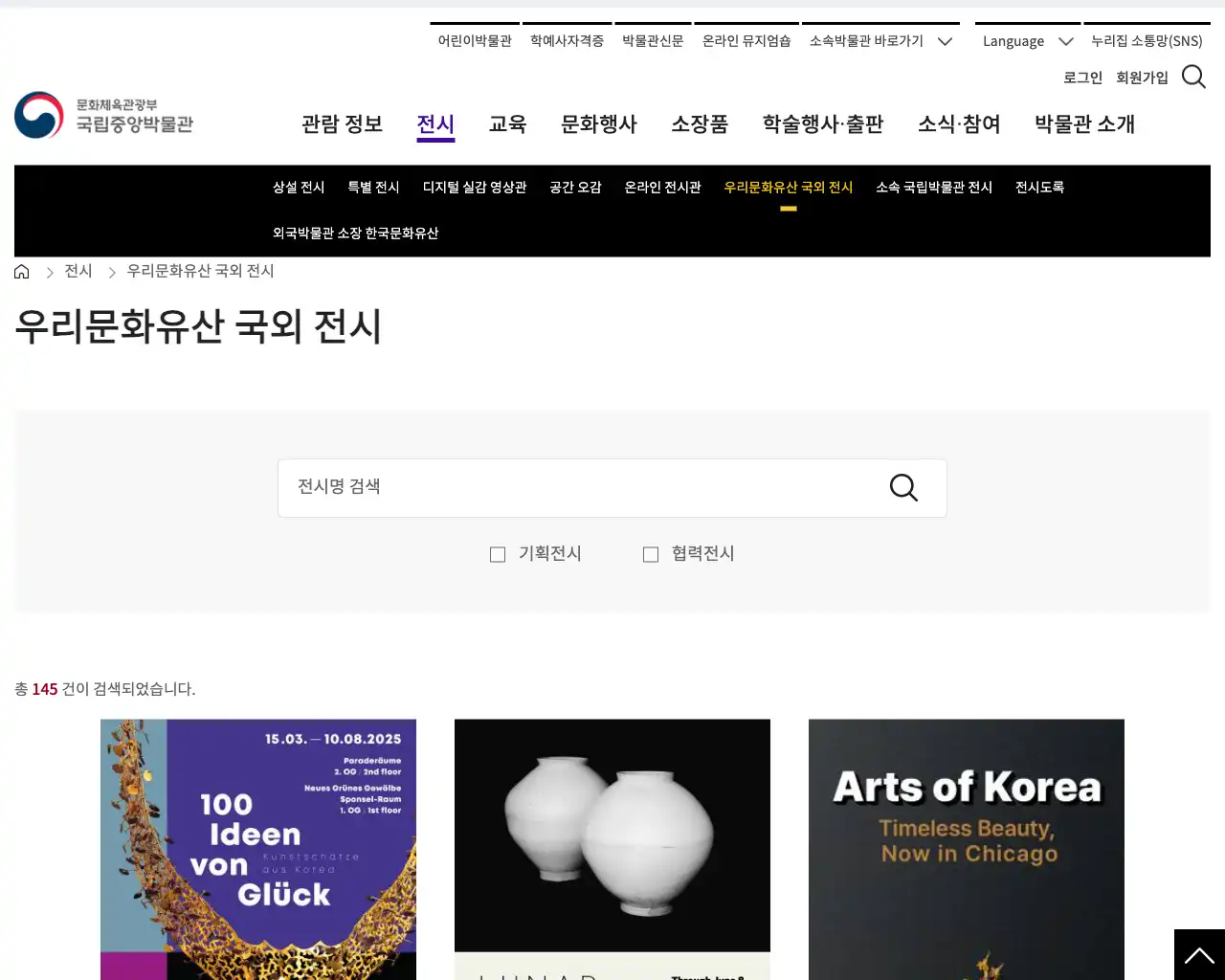Open the 문화행사 main menu
The width and height of the screenshot is (1225, 980).
tap(599, 124)
